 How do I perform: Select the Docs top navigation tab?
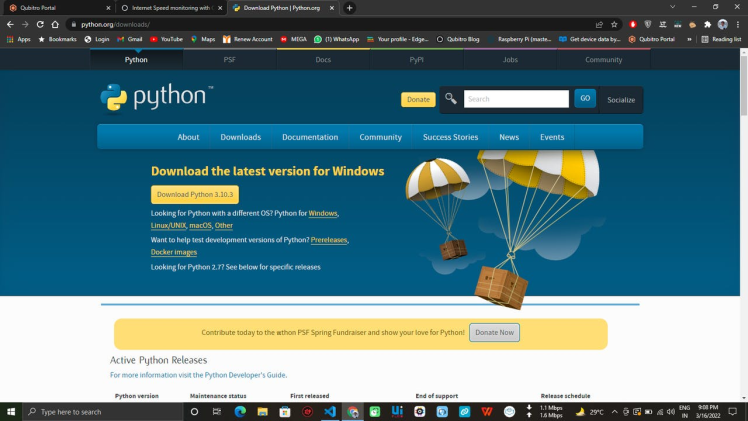coord(323,60)
